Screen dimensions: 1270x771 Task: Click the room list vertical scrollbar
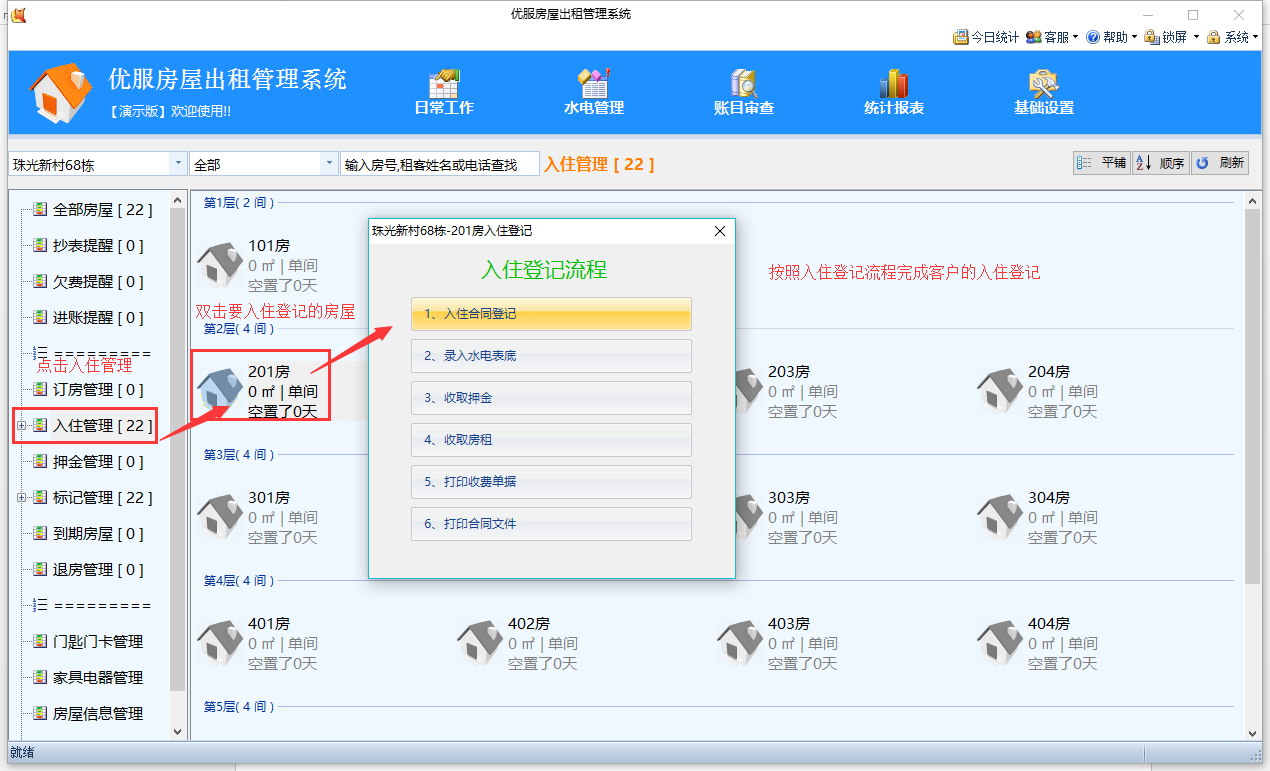[x=1252, y=397]
